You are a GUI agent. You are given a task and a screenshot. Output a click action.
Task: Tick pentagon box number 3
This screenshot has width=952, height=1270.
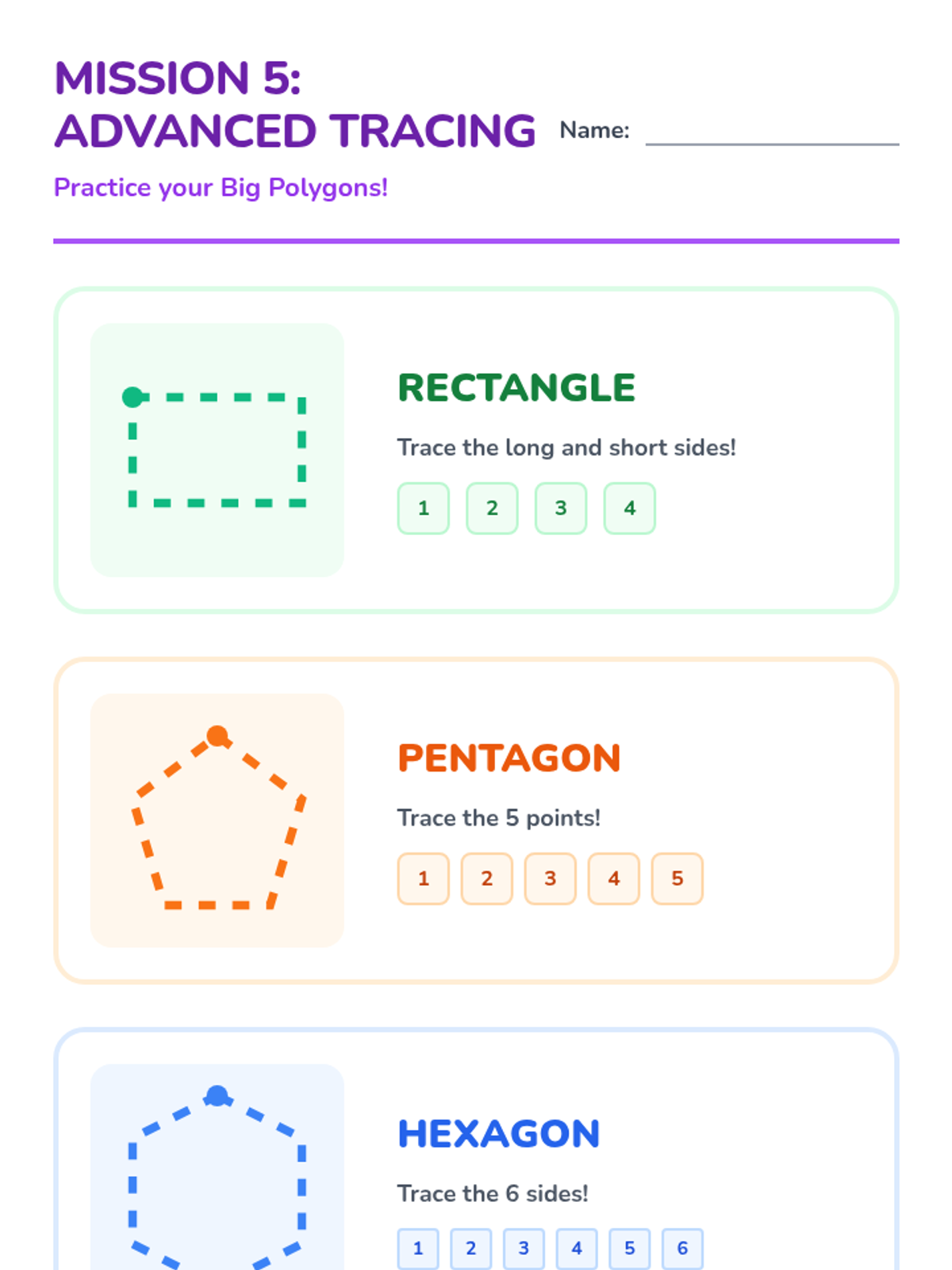point(550,879)
